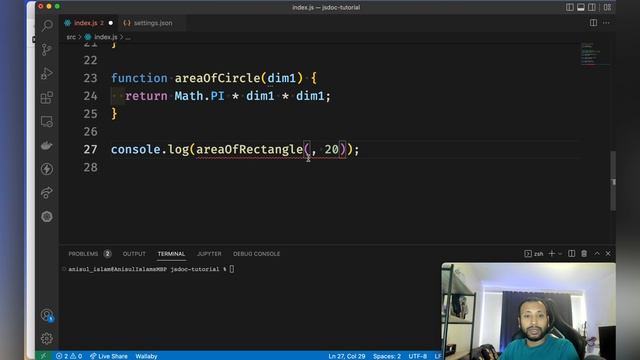This screenshot has width=640, height=360.
Task: Click the return keyword on line 24
Action: point(146,96)
